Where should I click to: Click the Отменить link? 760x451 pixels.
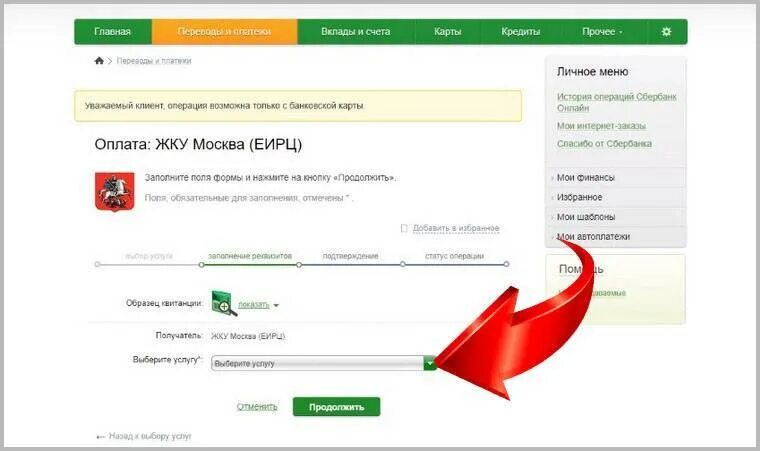[257, 406]
